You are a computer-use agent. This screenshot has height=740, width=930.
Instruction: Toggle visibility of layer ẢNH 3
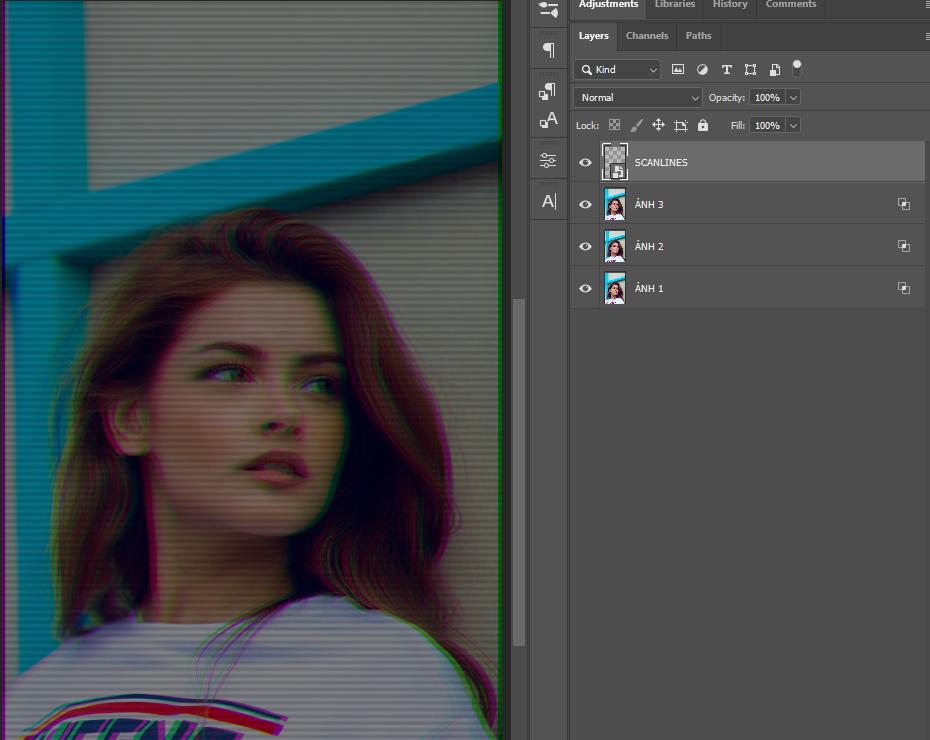pyautogui.click(x=585, y=204)
